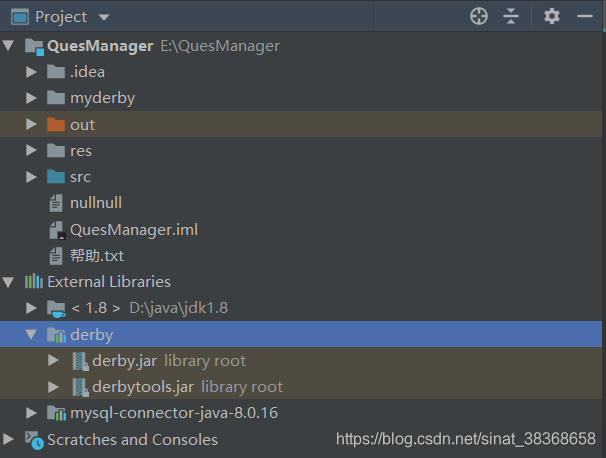Image resolution: width=606 pixels, height=458 pixels.
Task: Expand the myderby folder arrow
Action: coord(31,98)
